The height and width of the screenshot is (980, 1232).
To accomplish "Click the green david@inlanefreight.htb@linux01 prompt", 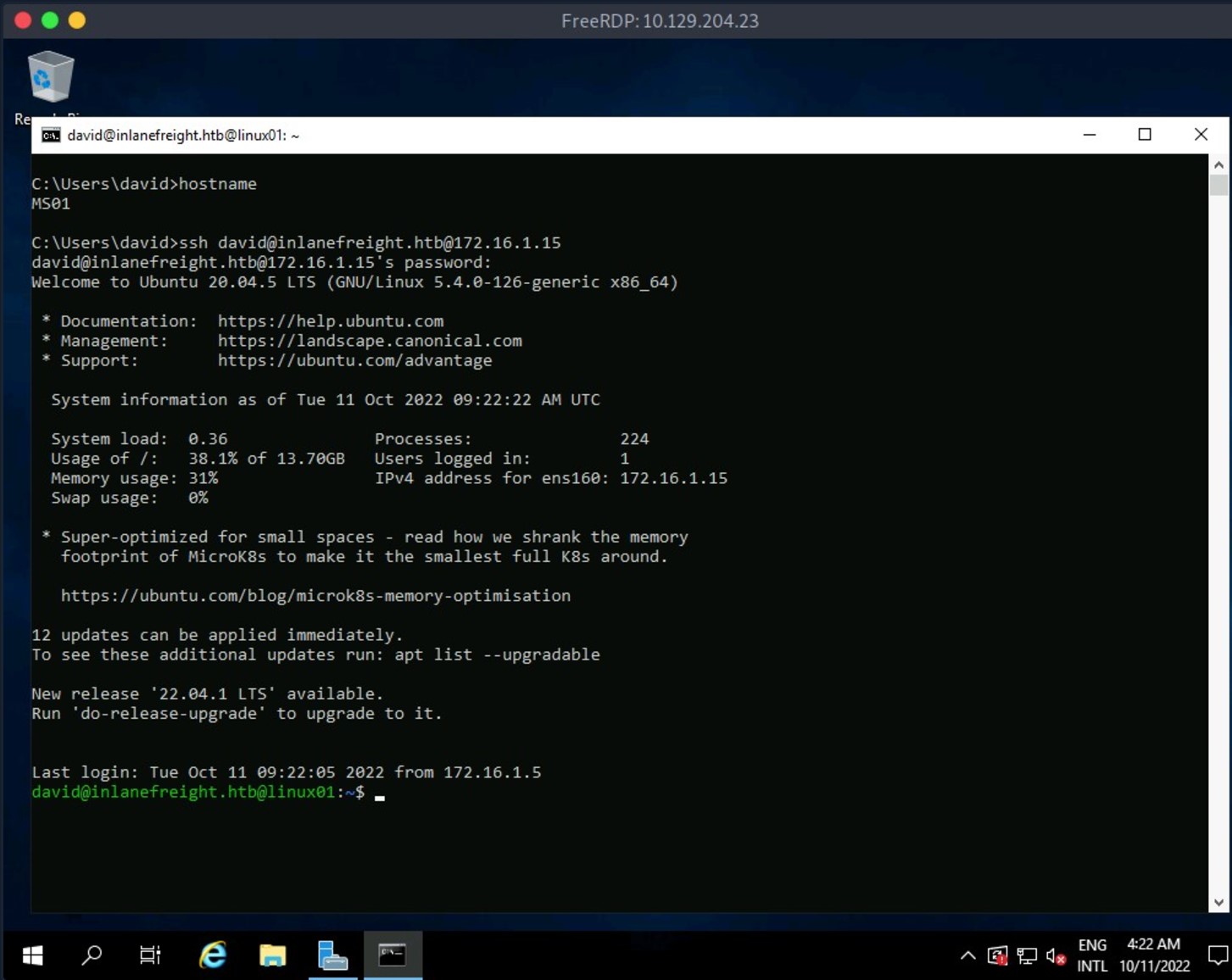I will (x=183, y=793).
